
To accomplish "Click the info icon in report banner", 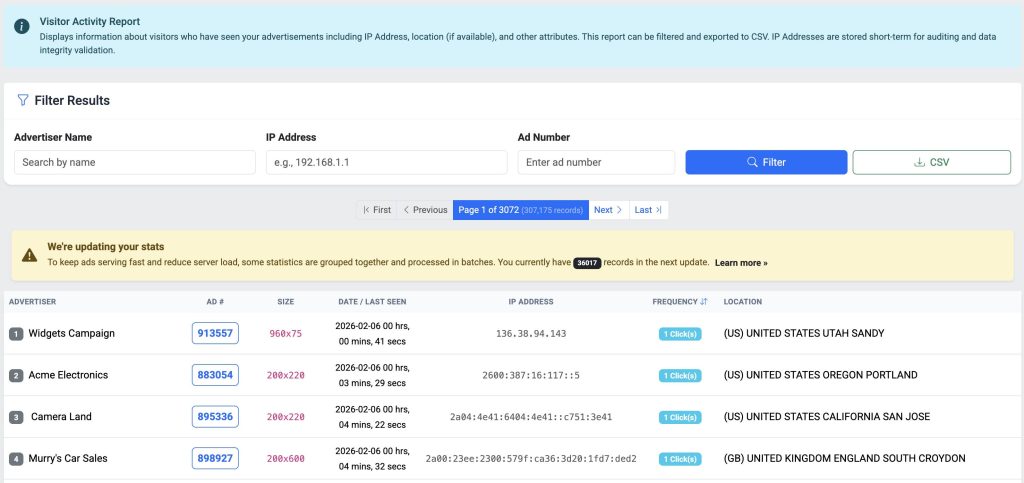I will click(21, 27).
